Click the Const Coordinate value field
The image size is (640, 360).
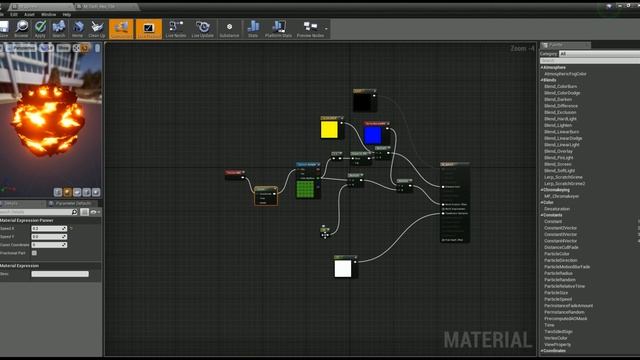click(x=49, y=245)
